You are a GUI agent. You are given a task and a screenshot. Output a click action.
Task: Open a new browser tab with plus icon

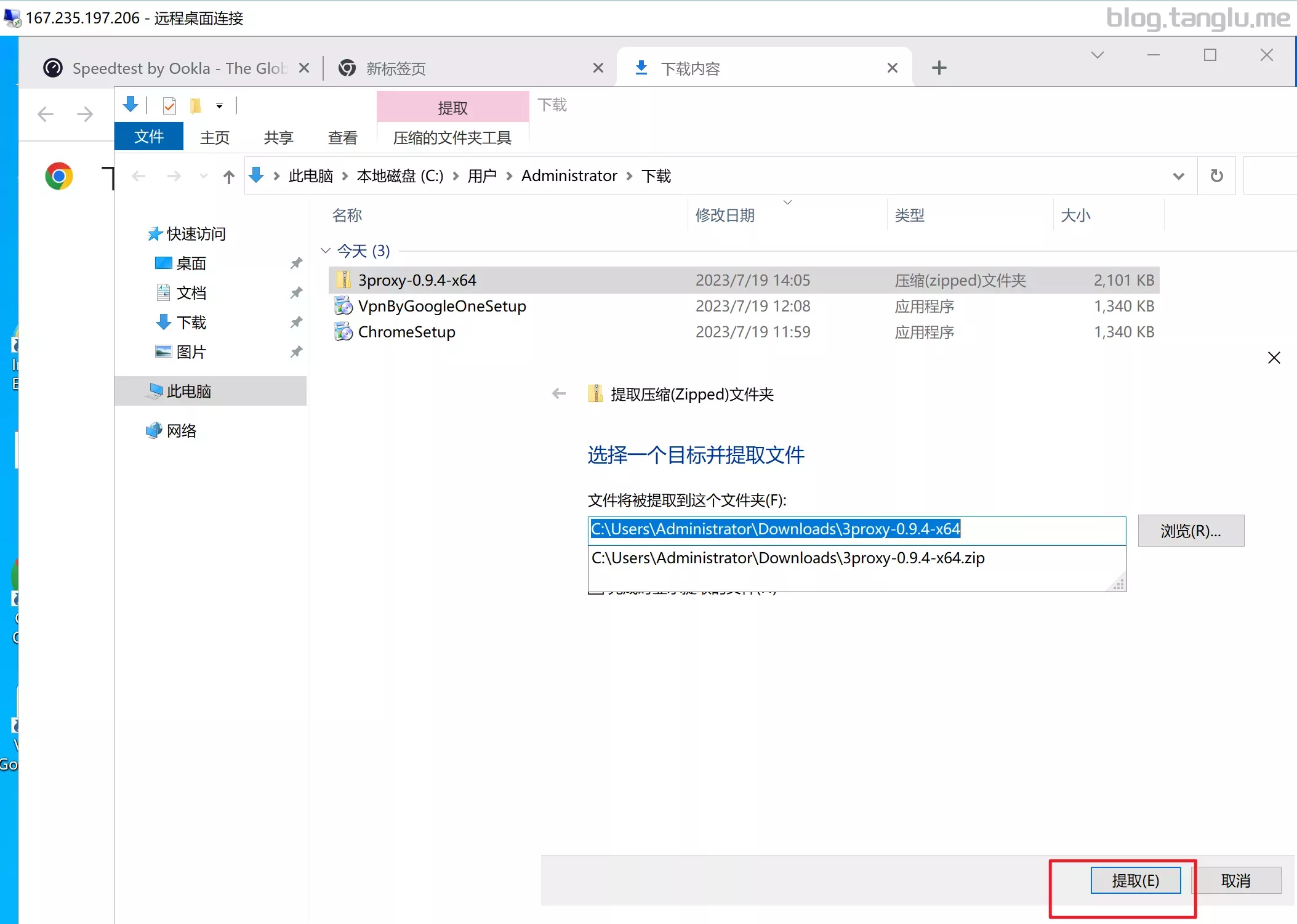939,68
